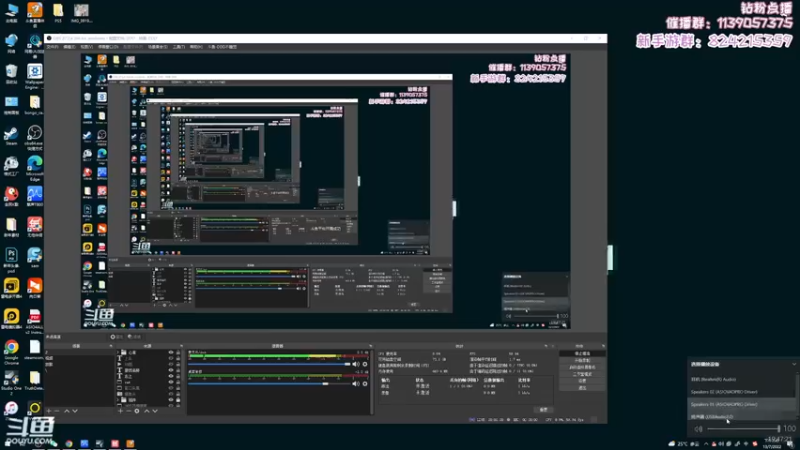This screenshot has height=450, width=800.
Task: Open scenes dock header dropdown arrow
Action: (111, 346)
